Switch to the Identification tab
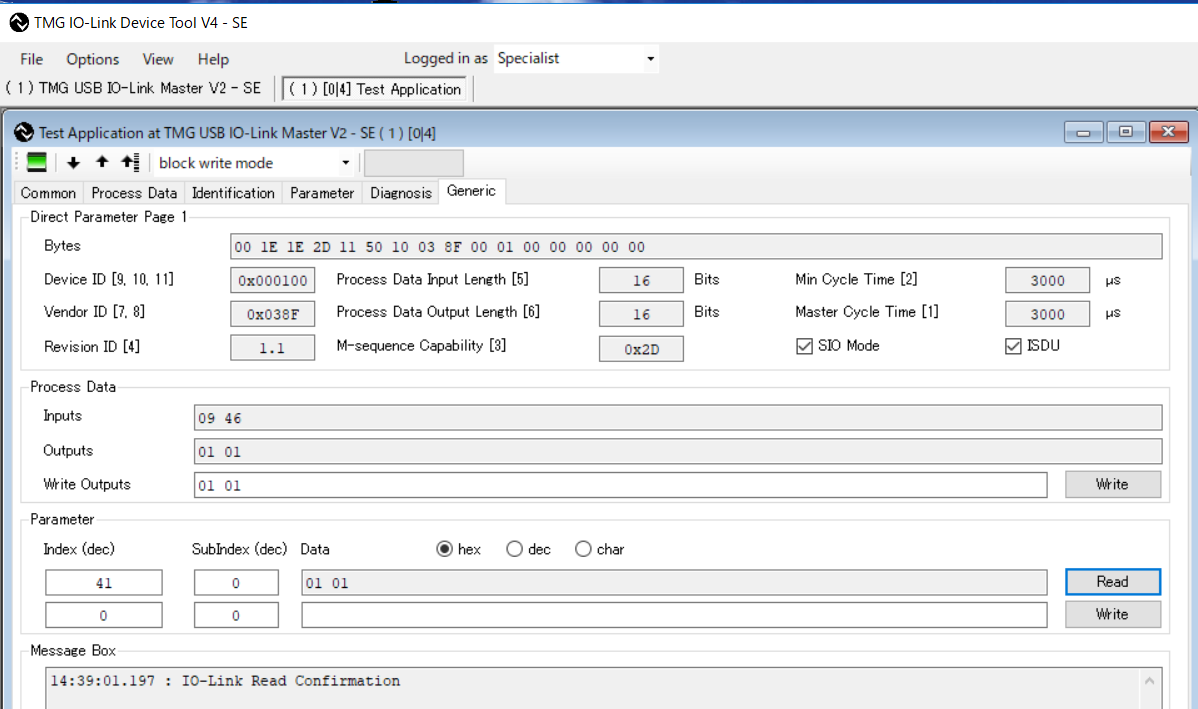The width and height of the screenshot is (1198, 709). click(233, 193)
